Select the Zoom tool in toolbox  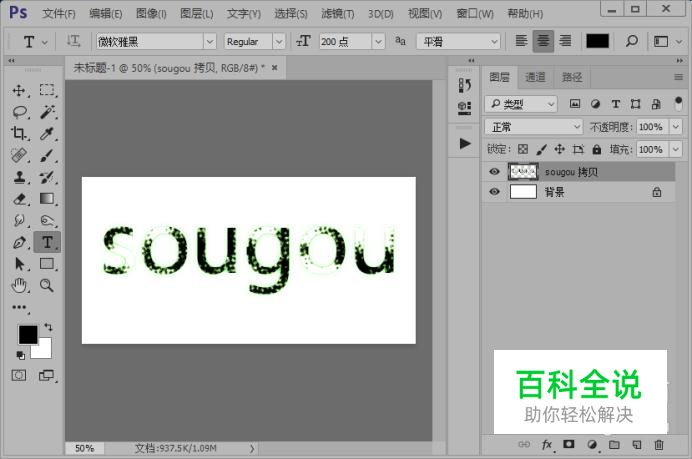pyautogui.click(x=47, y=286)
